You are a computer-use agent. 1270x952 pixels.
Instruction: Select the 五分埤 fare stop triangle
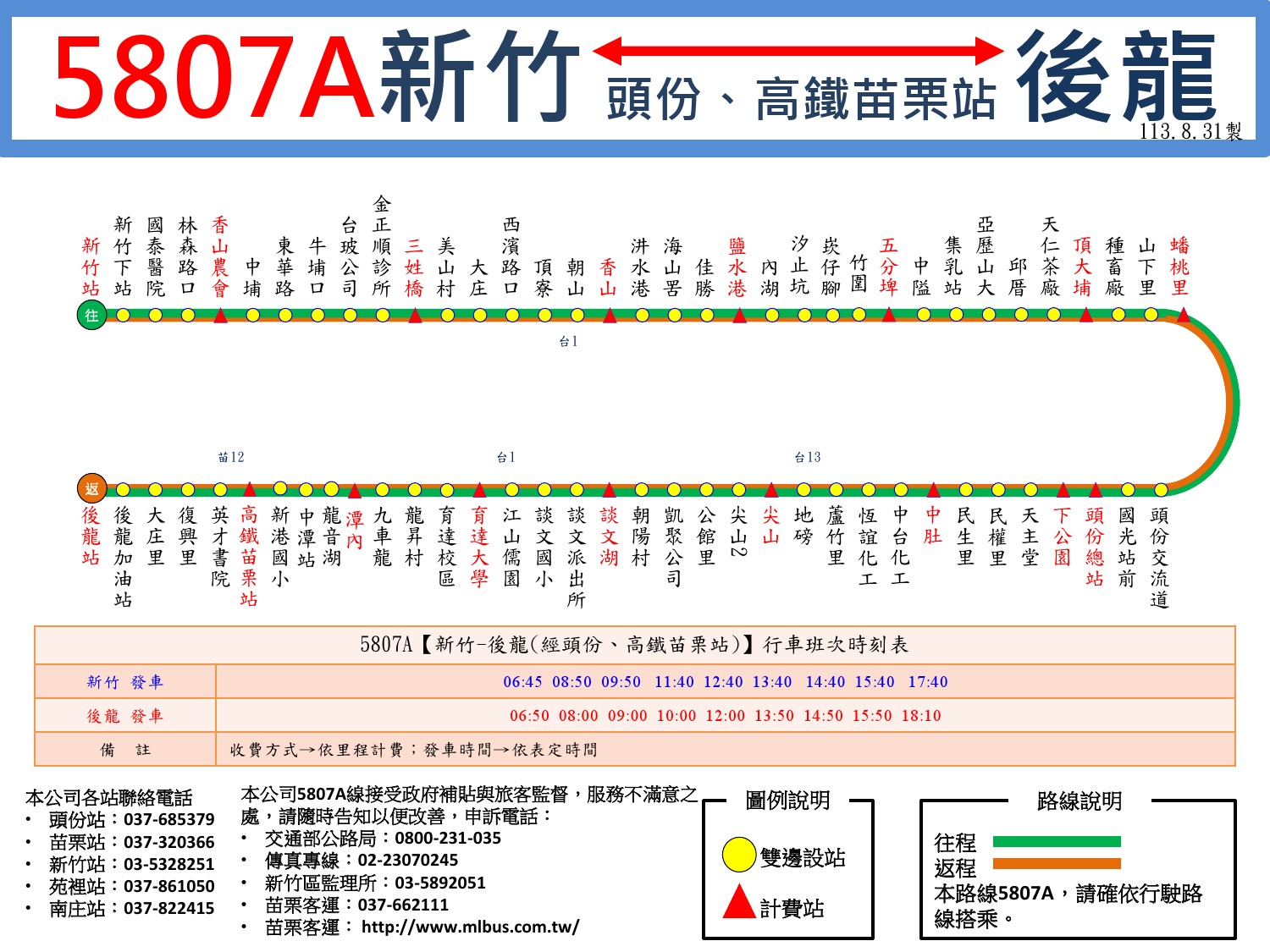(889, 315)
